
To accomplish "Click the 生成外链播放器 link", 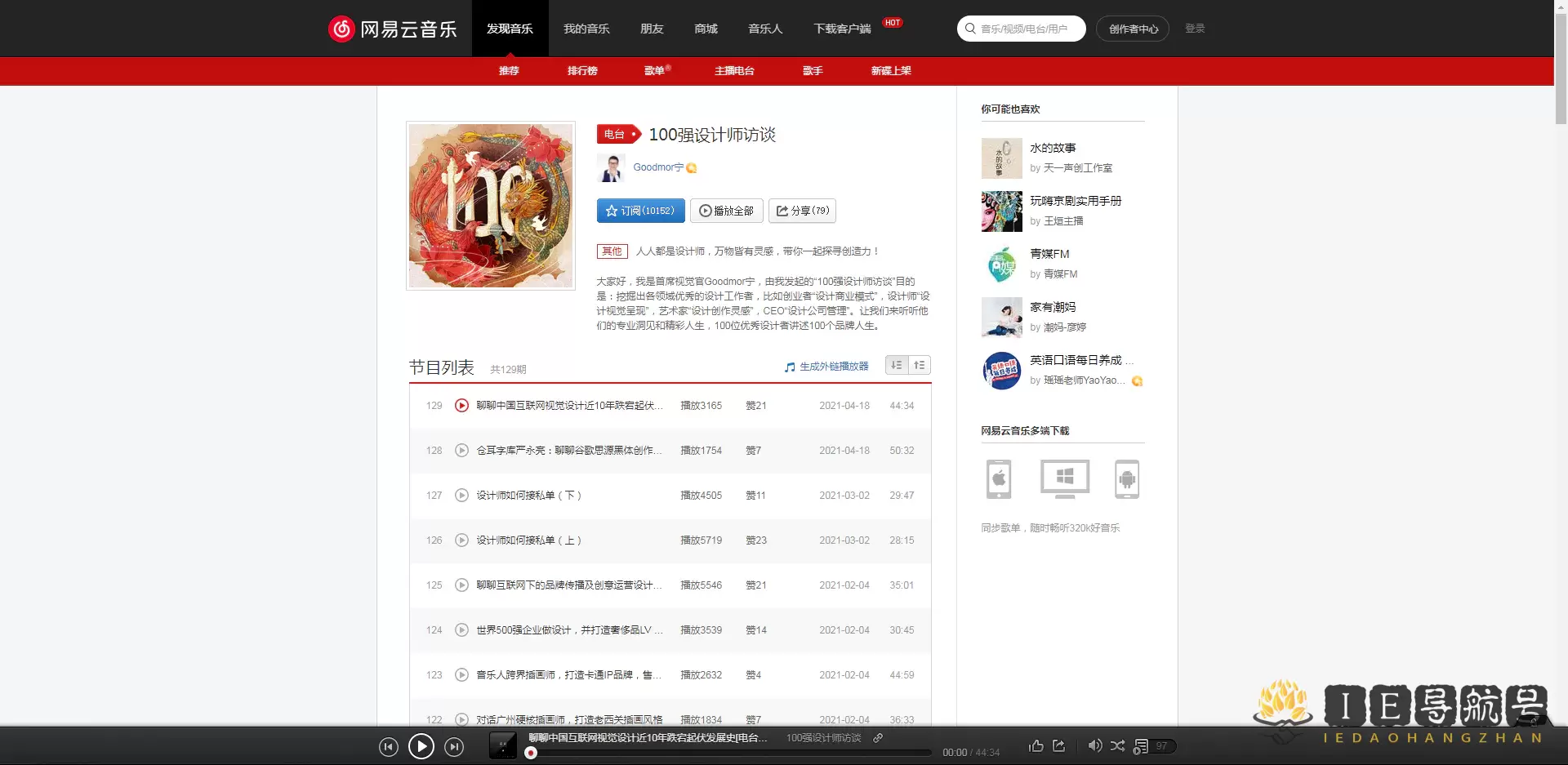I will [x=832, y=366].
